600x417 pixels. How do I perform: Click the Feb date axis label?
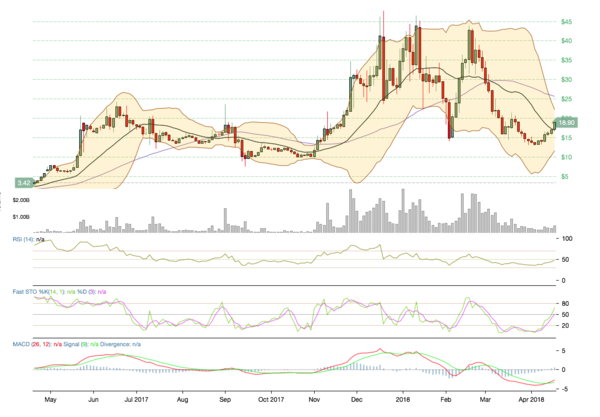click(x=446, y=400)
